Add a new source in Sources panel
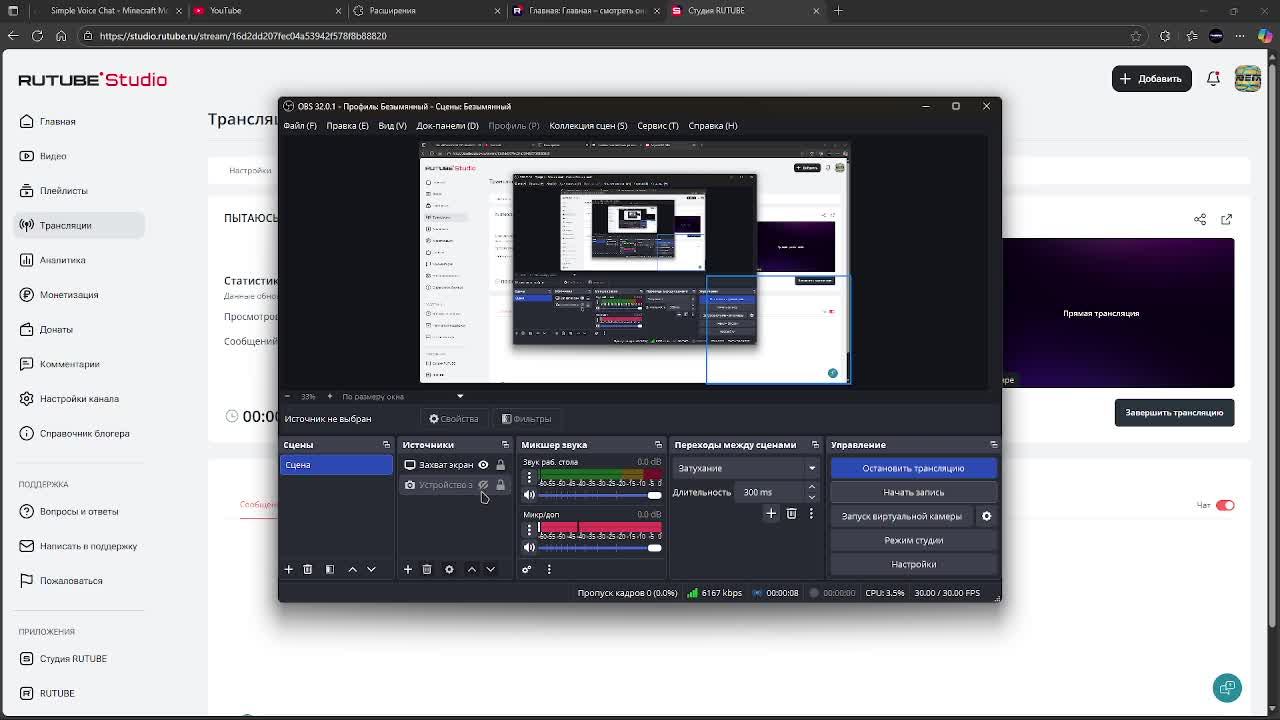1280x720 pixels. [408, 569]
